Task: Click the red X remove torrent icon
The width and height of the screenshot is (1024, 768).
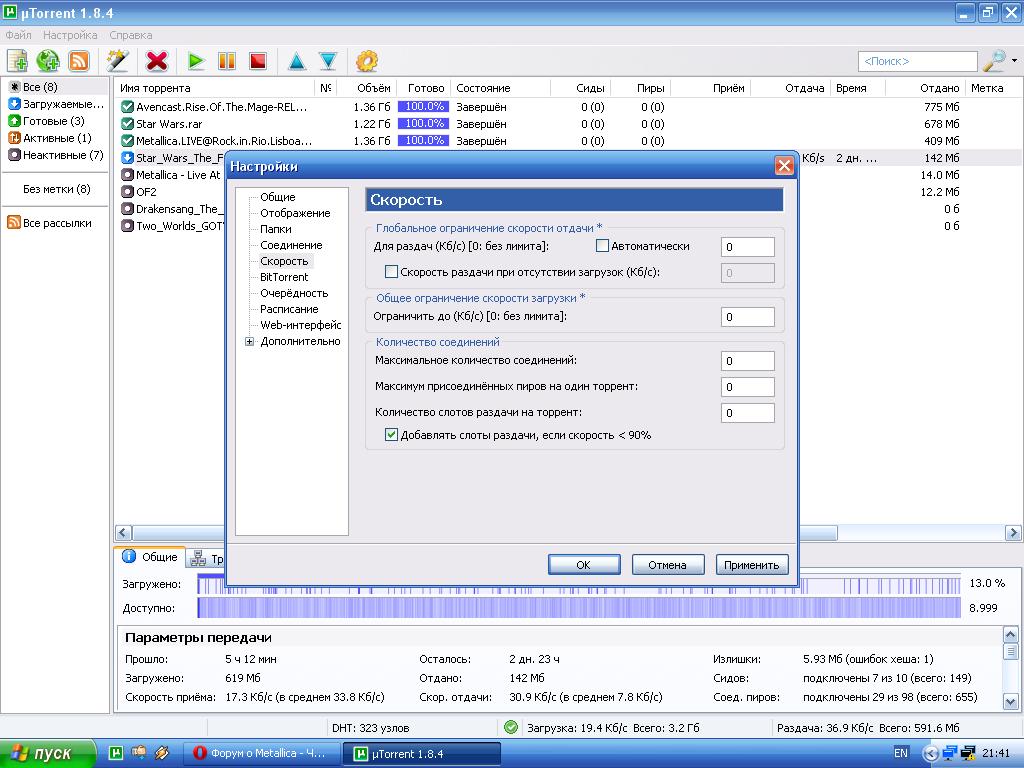Action: coord(157,61)
